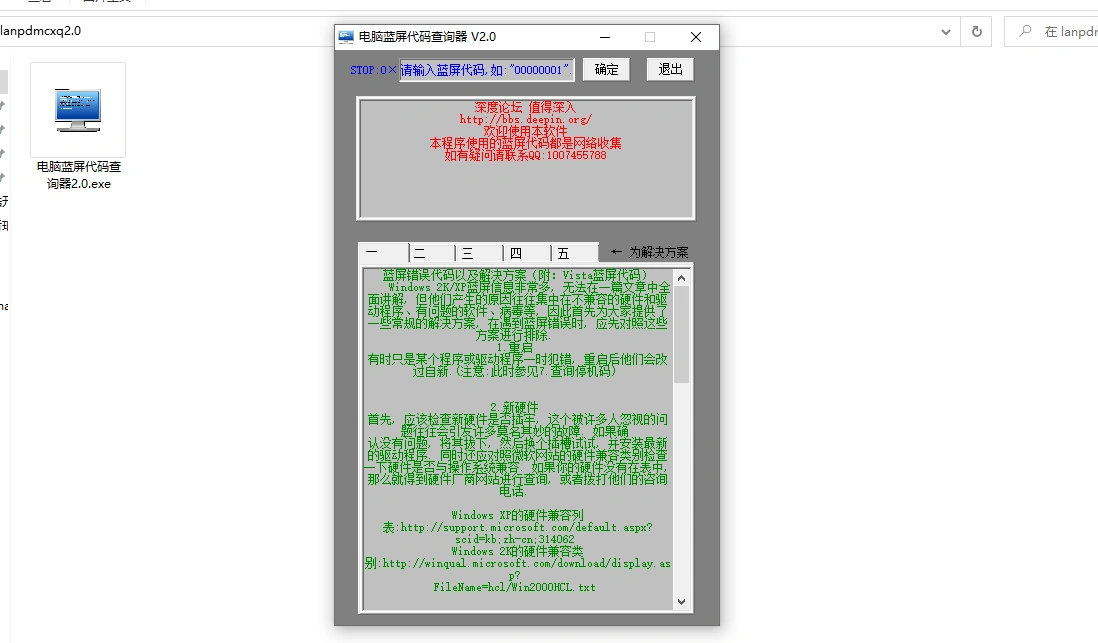The width and height of the screenshot is (1098, 643).
Task: Go to the 四 solution tab
Action: [x=527, y=253]
